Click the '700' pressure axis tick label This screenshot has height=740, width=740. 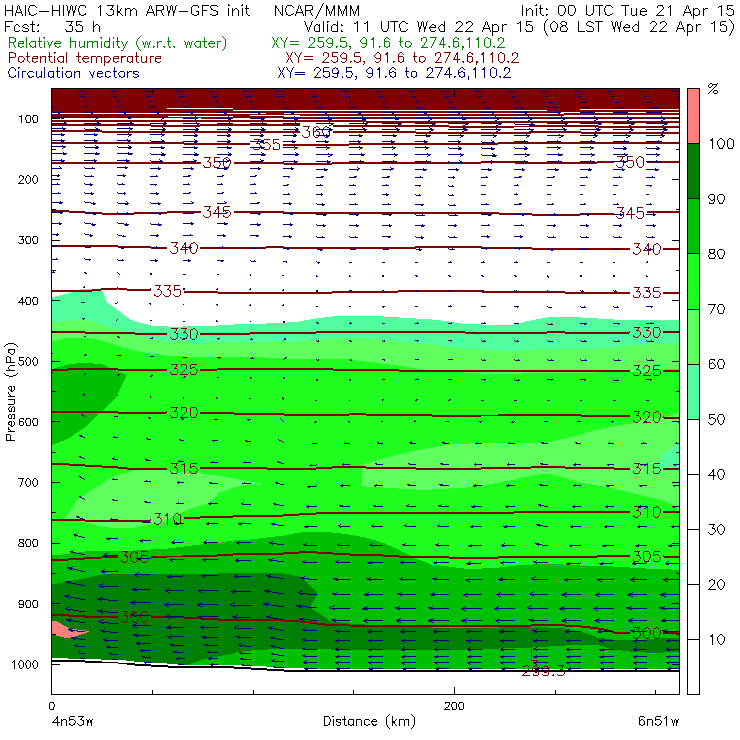point(28,482)
